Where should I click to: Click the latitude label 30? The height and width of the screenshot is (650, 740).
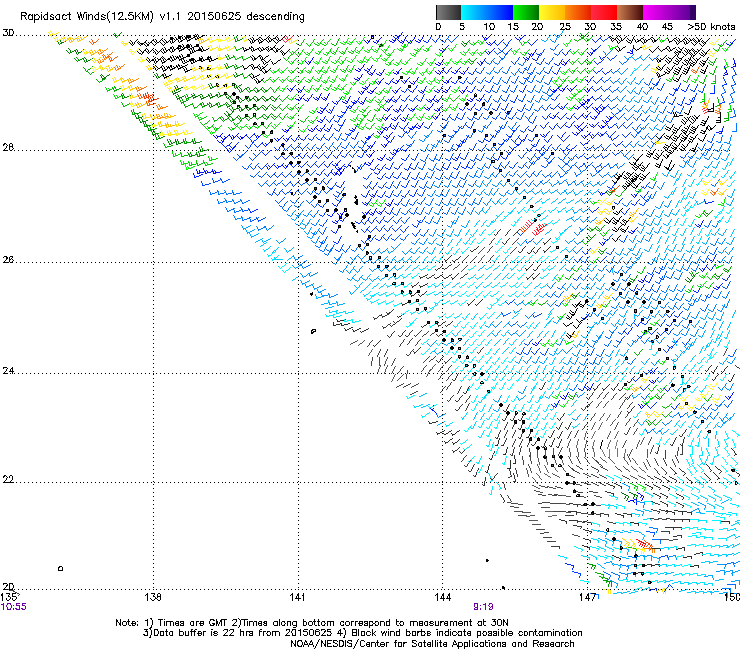(x=8, y=33)
